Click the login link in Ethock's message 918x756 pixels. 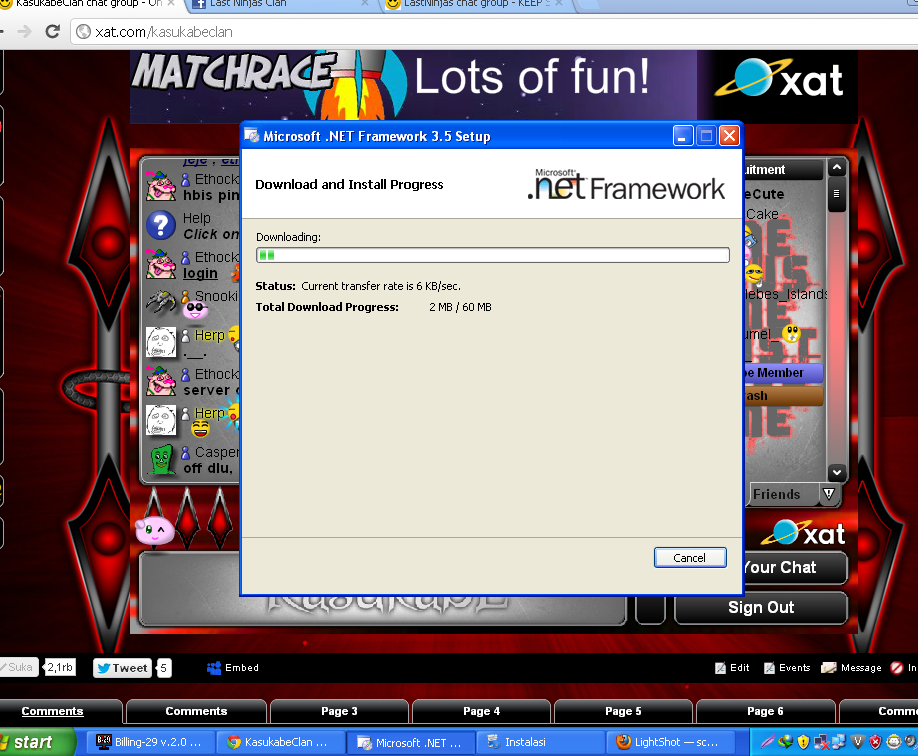click(200, 273)
